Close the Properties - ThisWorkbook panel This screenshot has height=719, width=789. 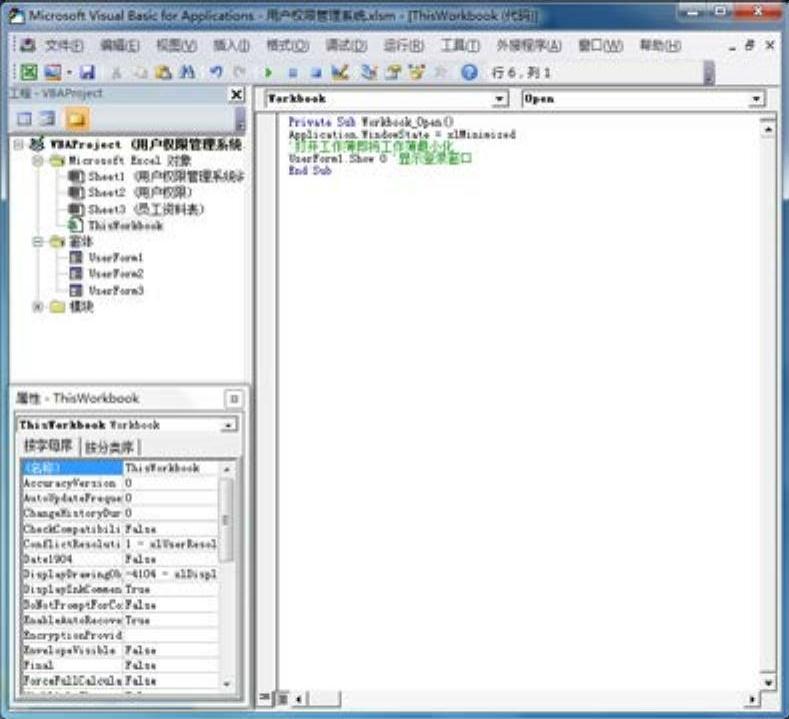click(234, 399)
